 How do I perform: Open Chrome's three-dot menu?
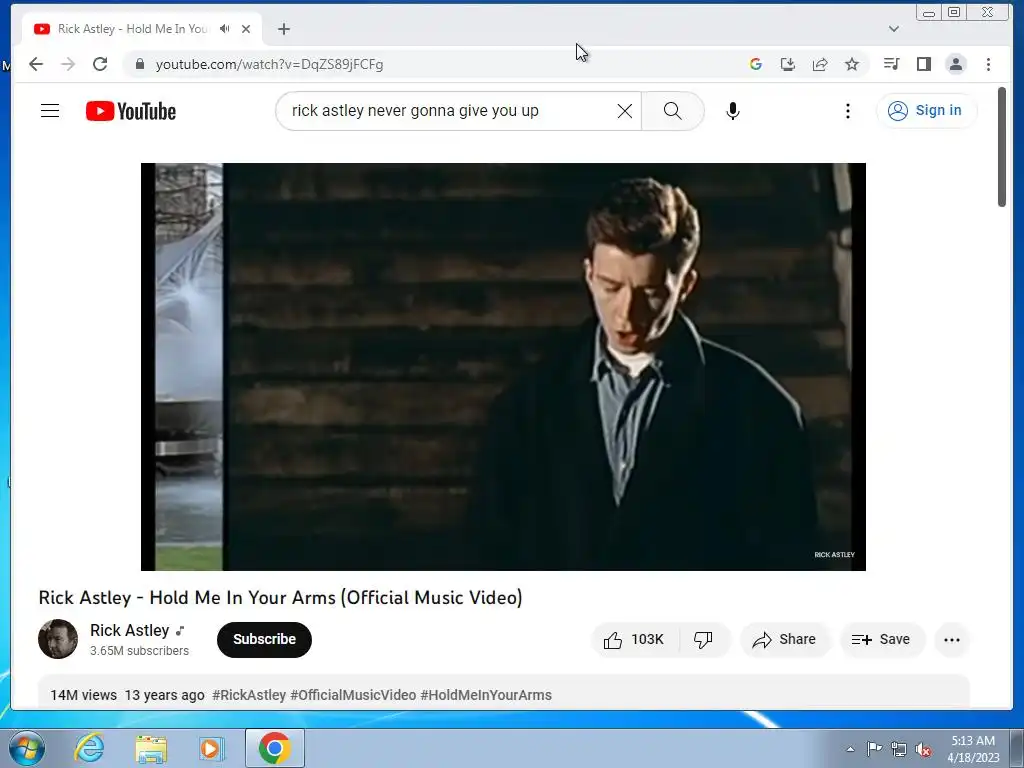(988, 64)
